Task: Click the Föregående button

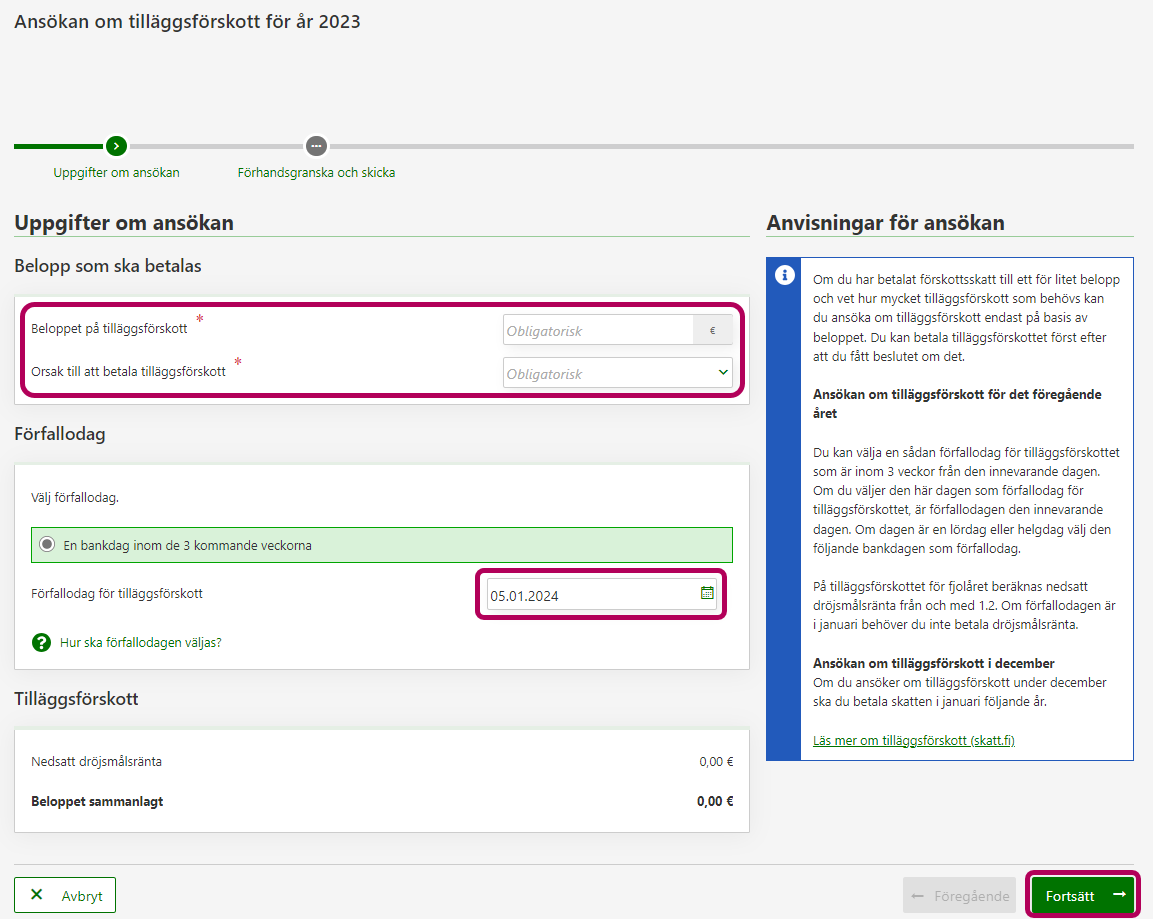Action: pos(959,896)
